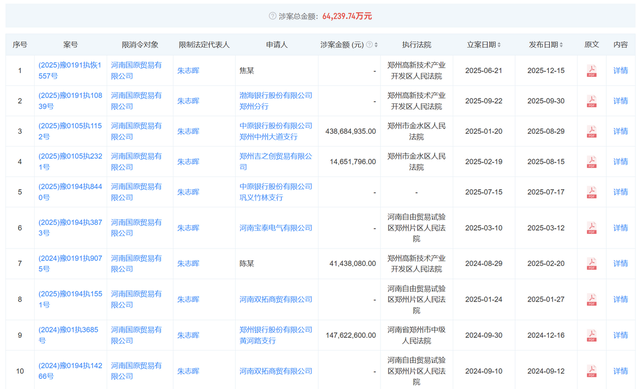Open PDF original for row 9

(591, 335)
